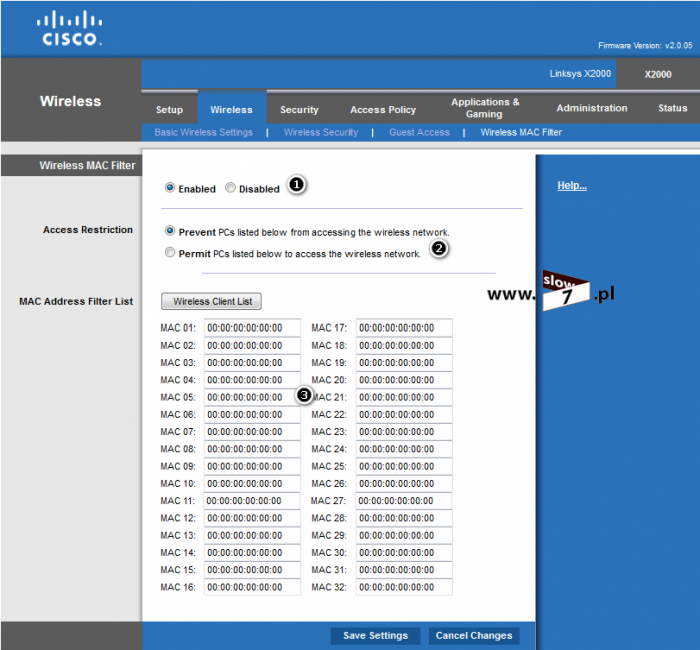The image size is (700, 650).
Task: Open the Access Policy tab
Action: pyautogui.click(x=383, y=109)
